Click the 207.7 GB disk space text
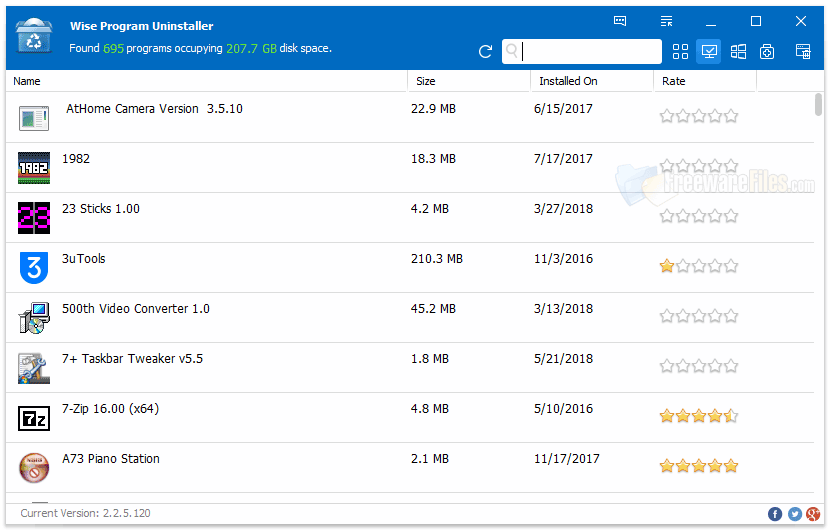 [x=251, y=48]
